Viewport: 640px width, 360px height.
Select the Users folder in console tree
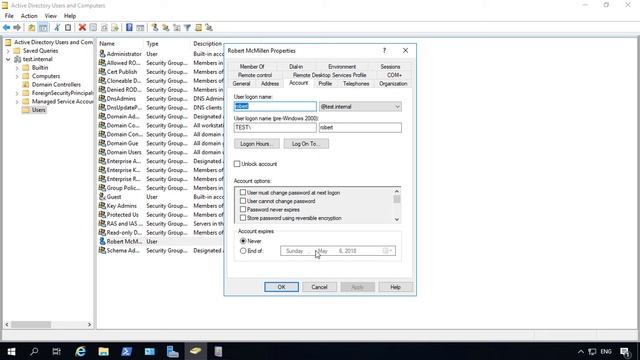click(38, 110)
